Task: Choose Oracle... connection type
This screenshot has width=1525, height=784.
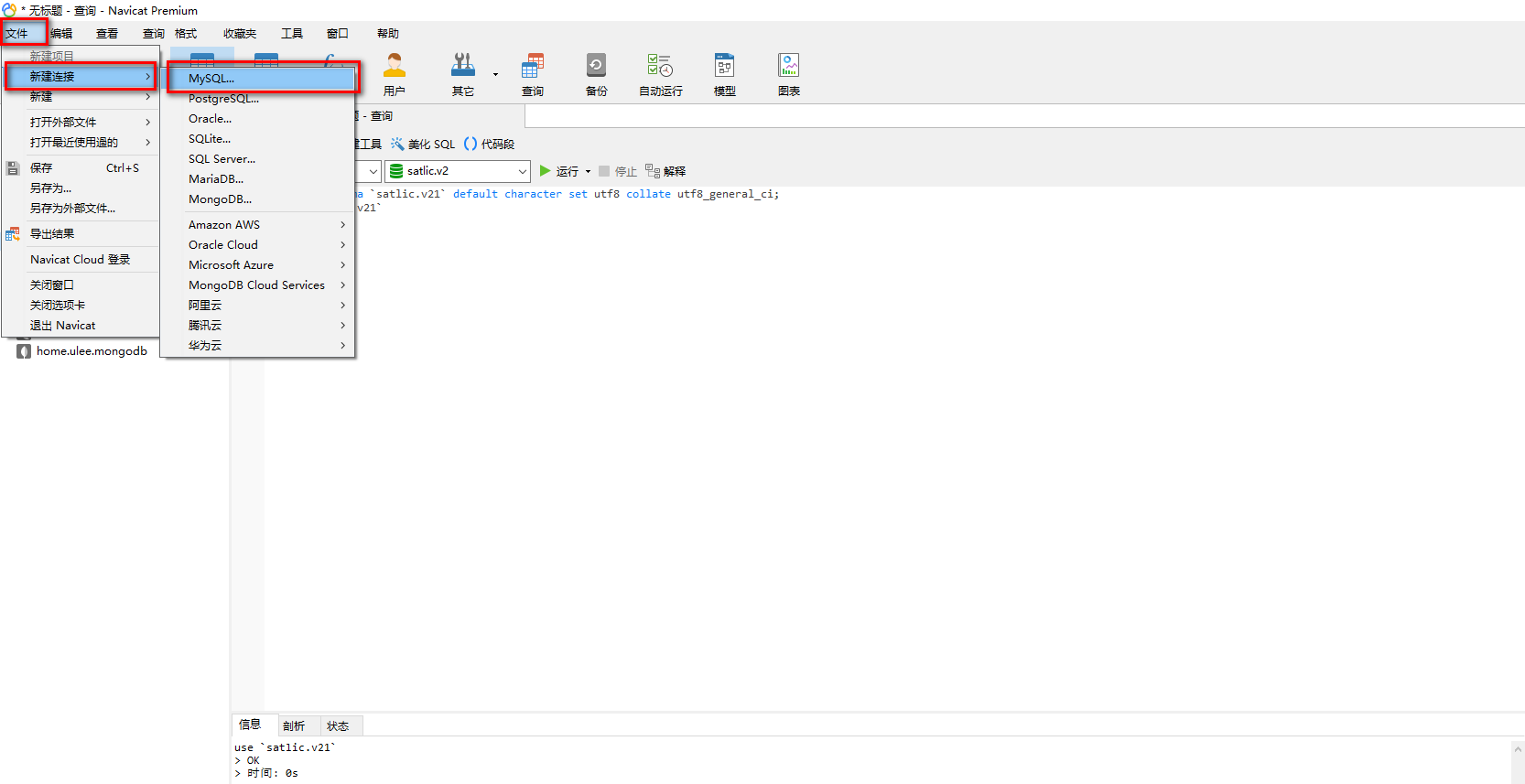Action: coord(258,119)
